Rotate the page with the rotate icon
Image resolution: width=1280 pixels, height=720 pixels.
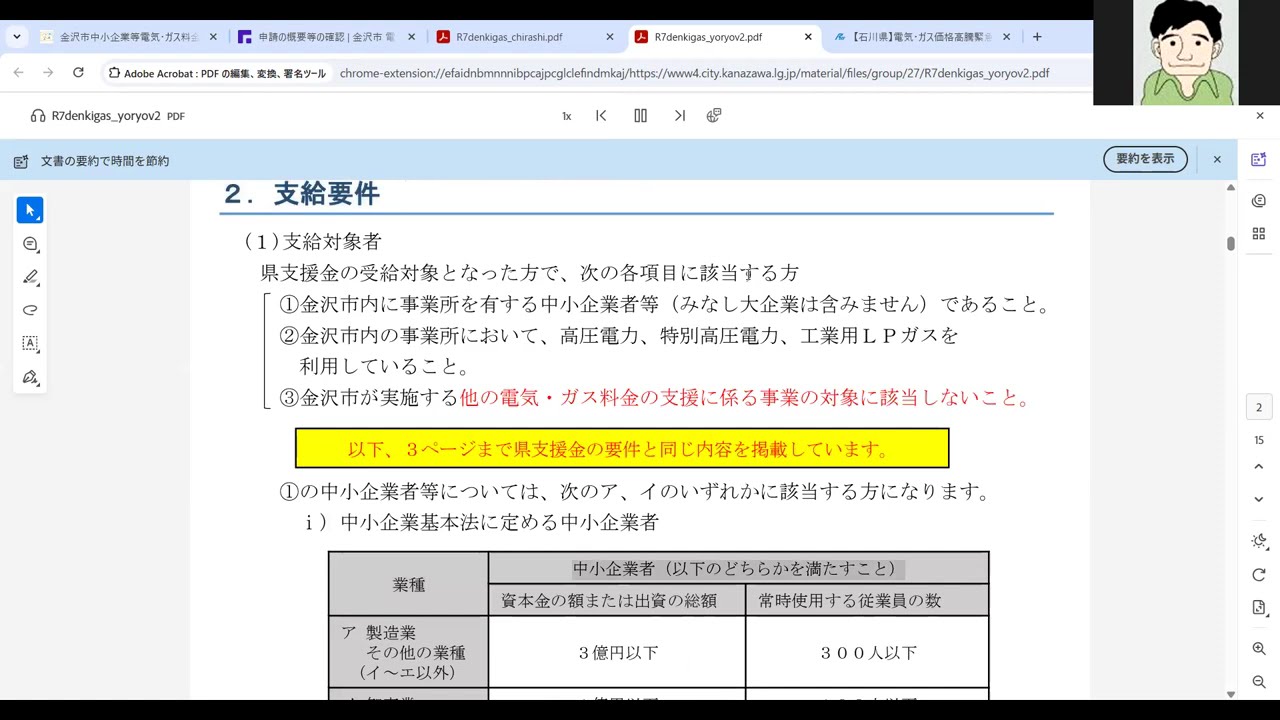(1259, 575)
